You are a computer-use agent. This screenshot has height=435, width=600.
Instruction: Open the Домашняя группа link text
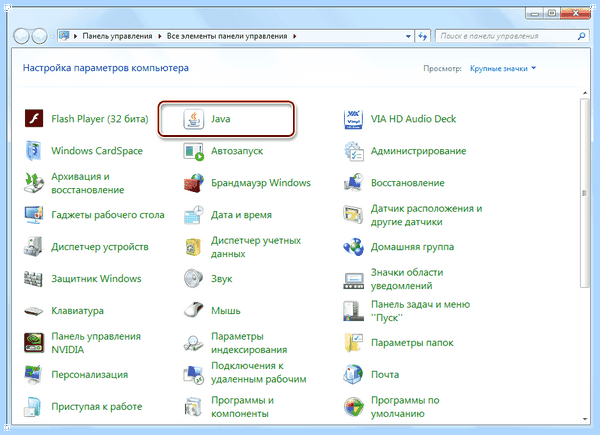pos(412,247)
